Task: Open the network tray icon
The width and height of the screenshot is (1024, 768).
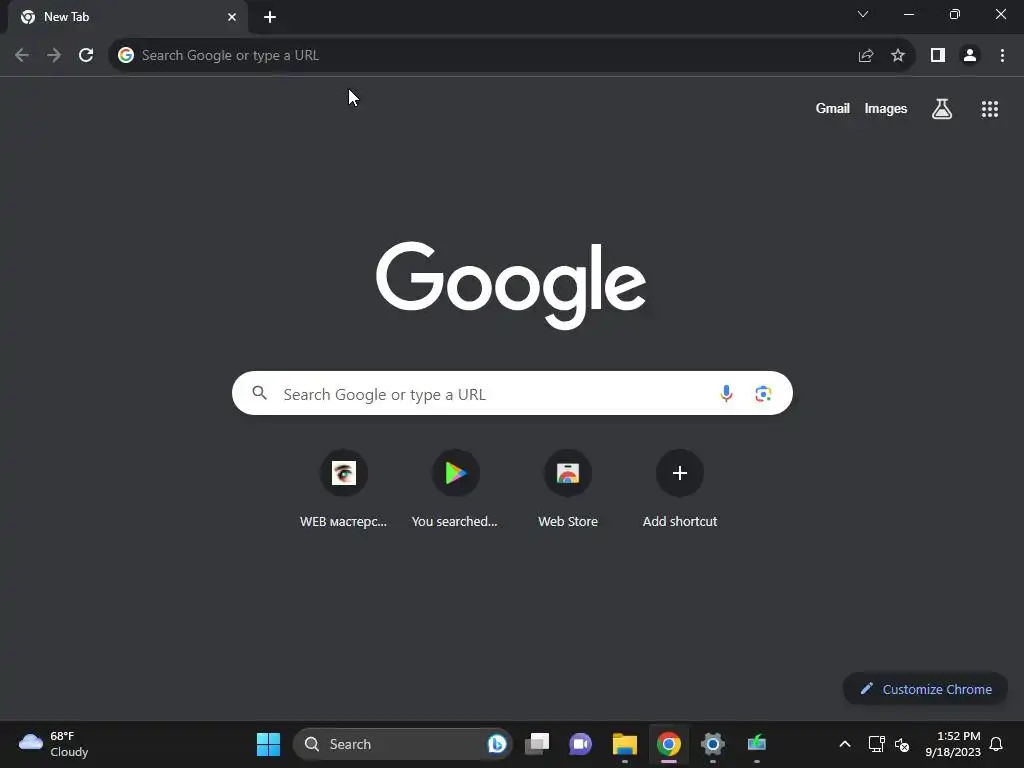Action: pyautogui.click(x=876, y=744)
